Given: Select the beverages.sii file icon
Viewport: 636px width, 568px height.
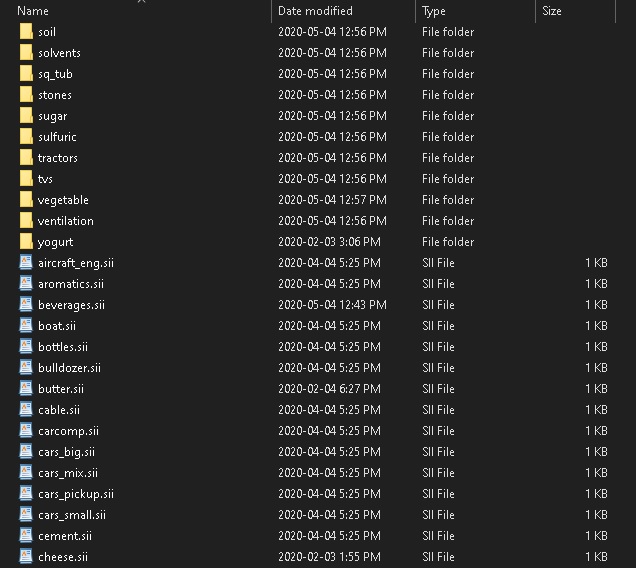Looking at the screenshot, I should pyautogui.click(x=26, y=305).
